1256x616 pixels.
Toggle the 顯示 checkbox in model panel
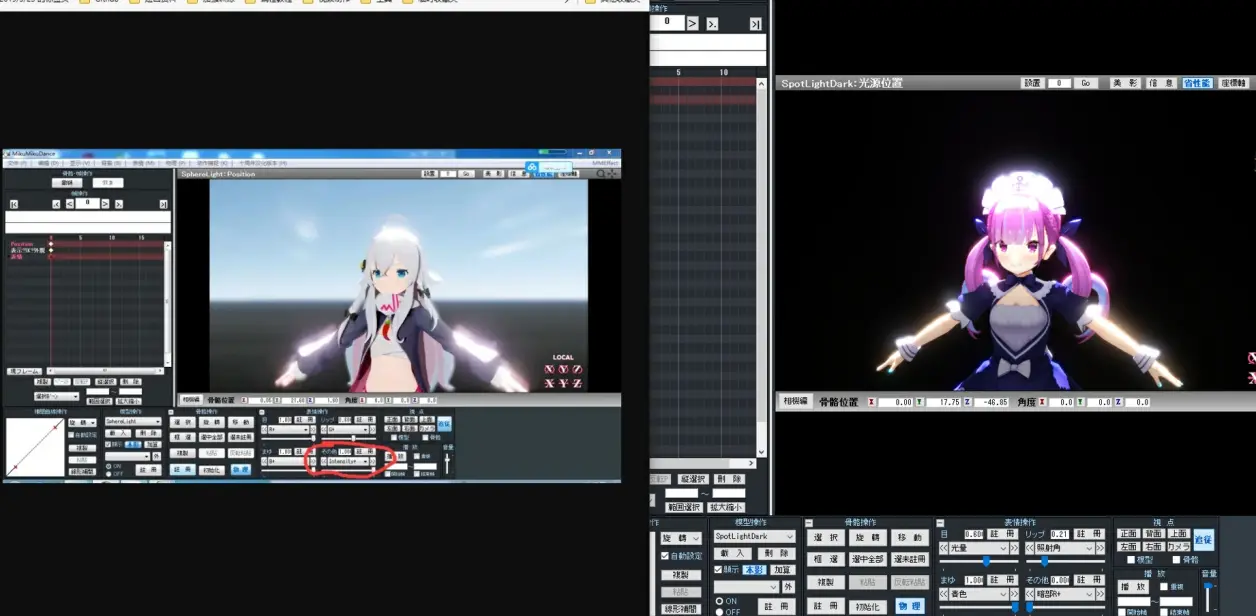[718, 570]
